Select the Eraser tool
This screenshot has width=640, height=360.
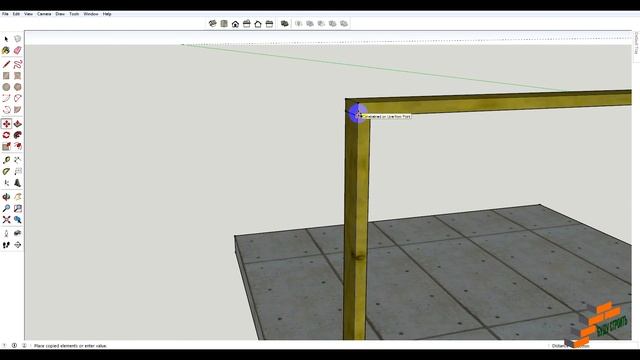[18, 51]
